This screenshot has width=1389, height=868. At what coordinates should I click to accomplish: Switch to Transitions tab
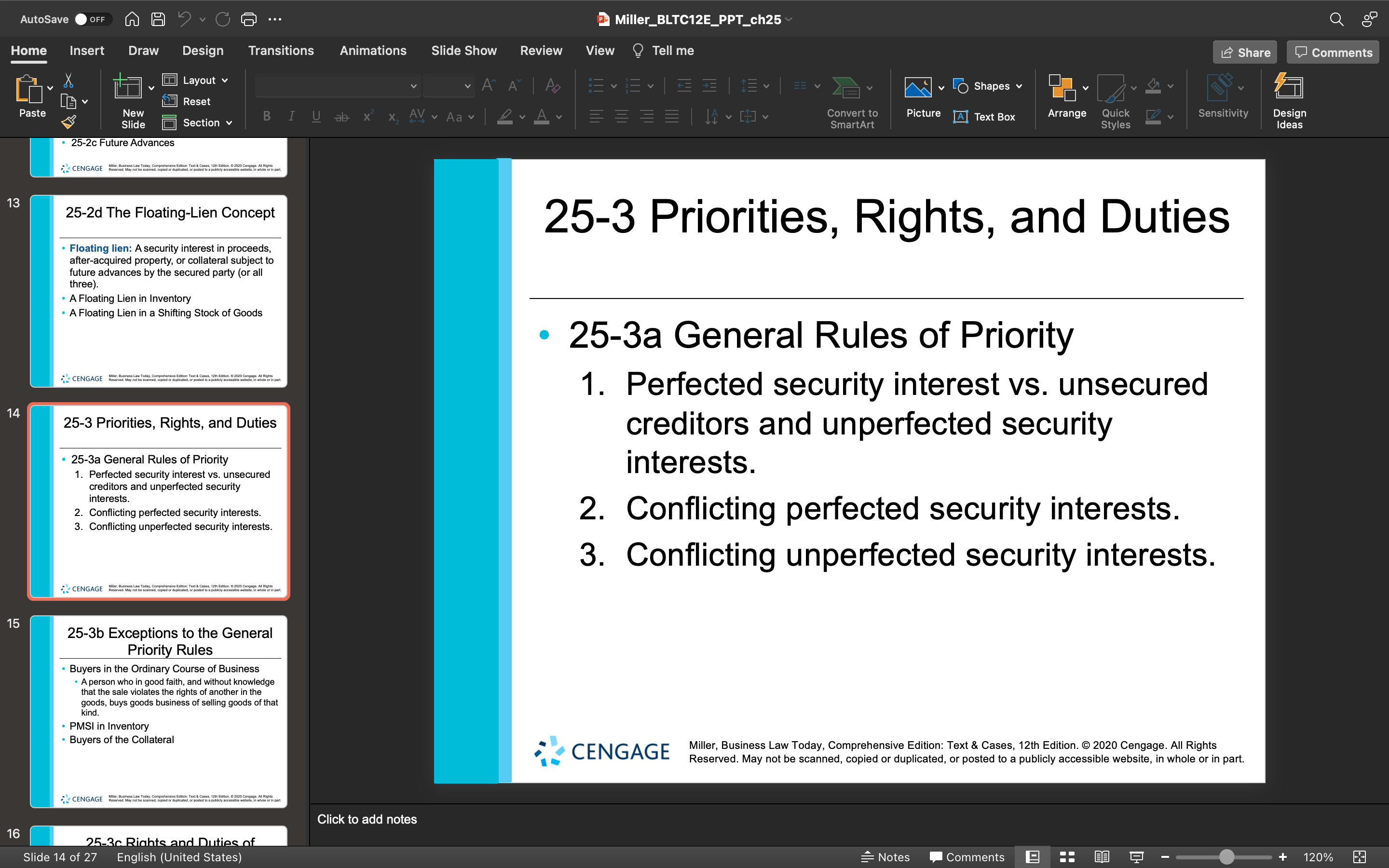tap(281, 51)
